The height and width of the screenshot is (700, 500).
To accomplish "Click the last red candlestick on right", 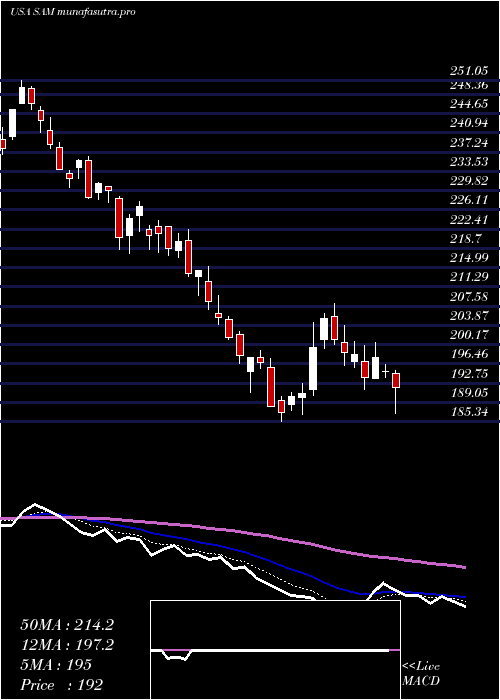I will pyautogui.click(x=396, y=380).
